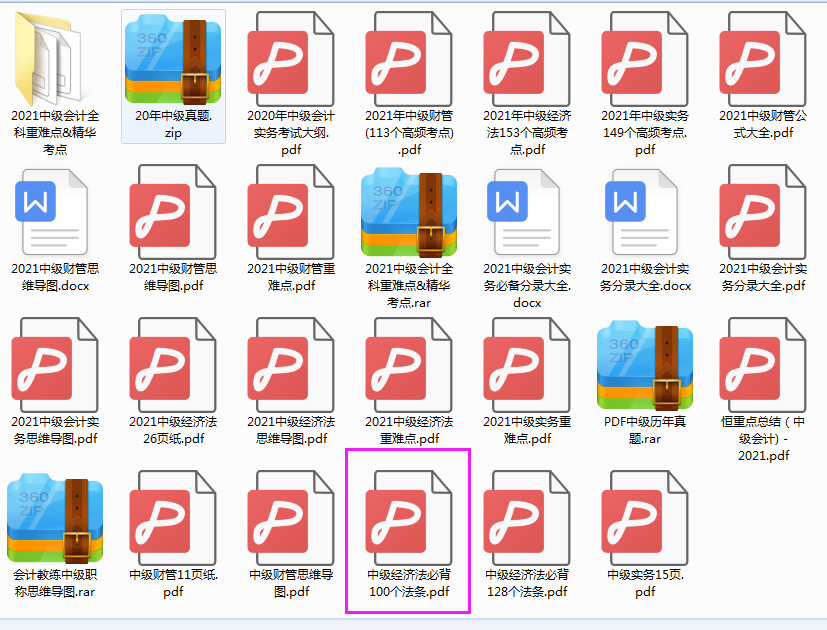Select the PDF中级历年真题.rar archive icon
The image size is (827, 630).
645,365
